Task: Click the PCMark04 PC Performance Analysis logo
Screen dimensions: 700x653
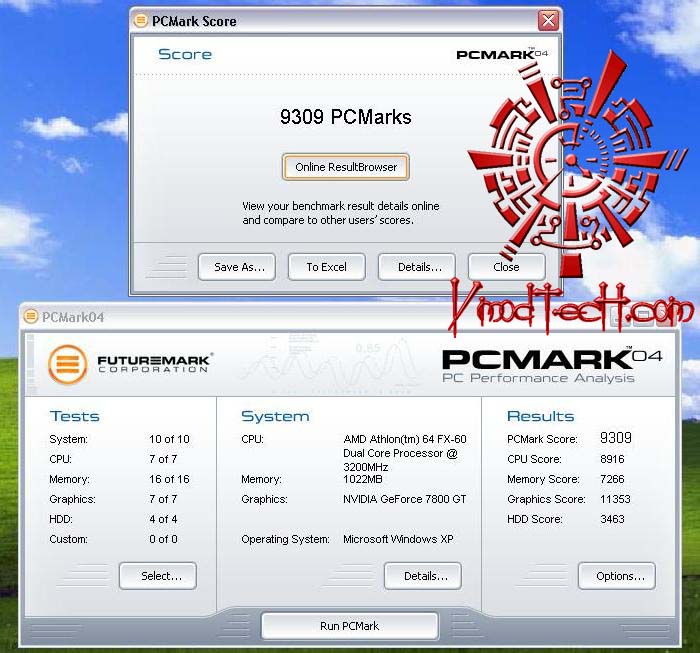Action: point(552,366)
